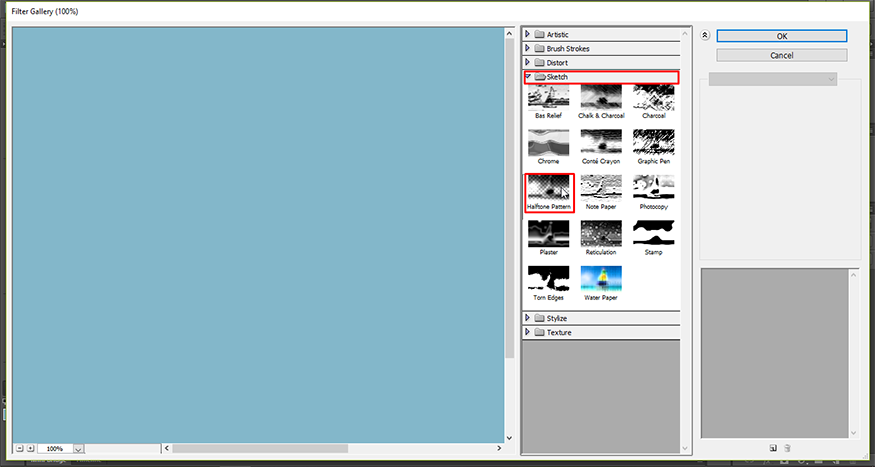Click filter list scrollbar up arrow
Image resolution: width=875 pixels, height=467 pixels.
click(686, 33)
